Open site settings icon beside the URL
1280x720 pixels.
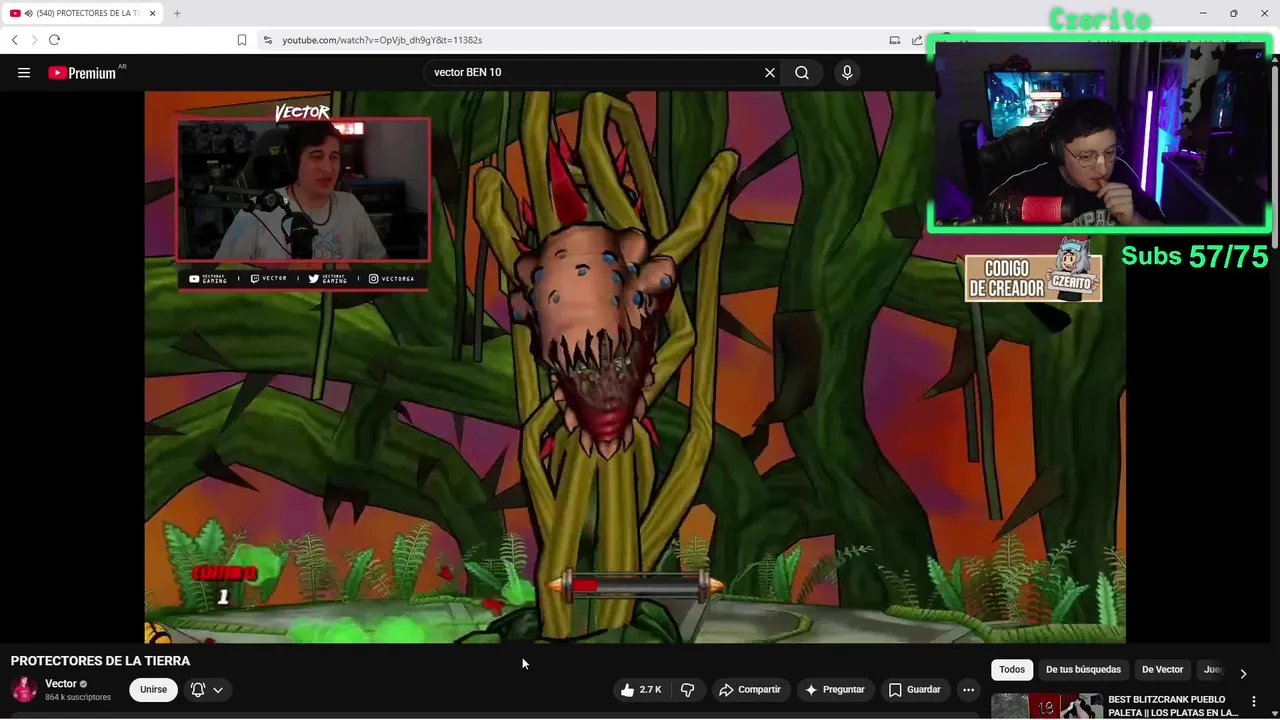tap(267, 40)
